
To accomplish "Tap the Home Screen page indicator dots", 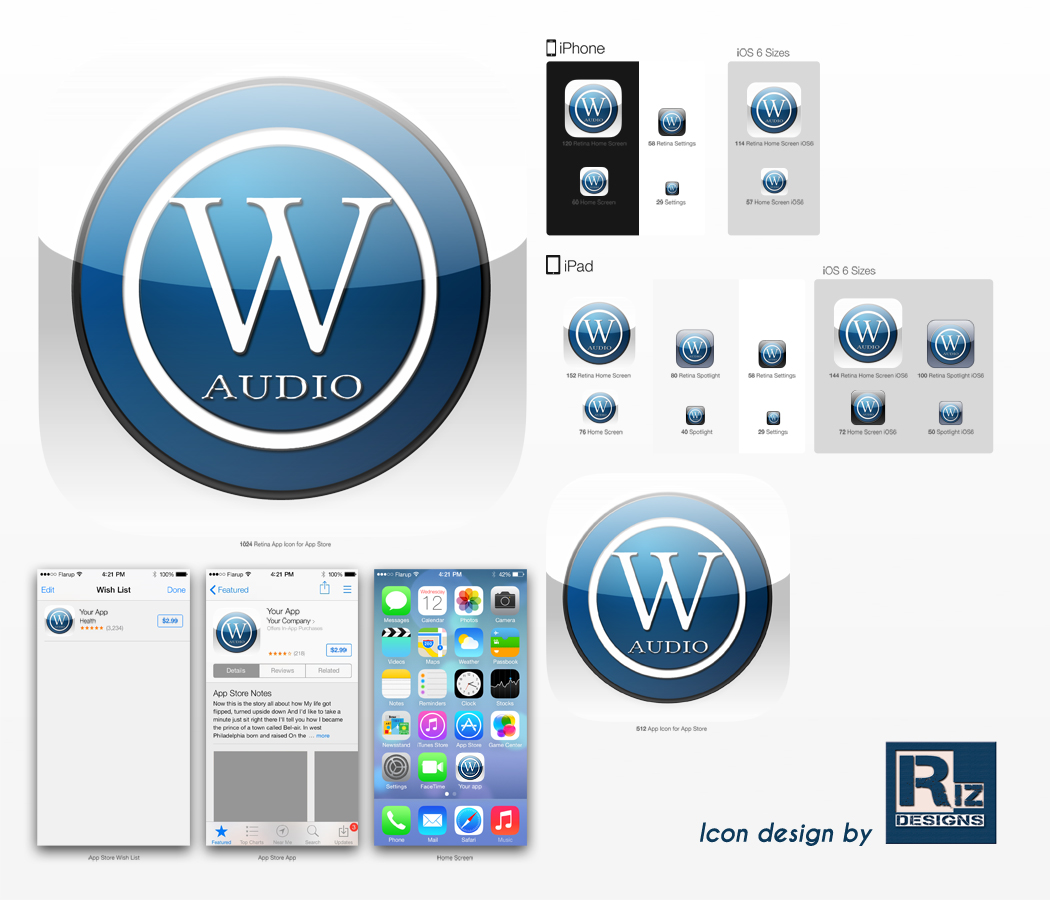I will [451, 794].
